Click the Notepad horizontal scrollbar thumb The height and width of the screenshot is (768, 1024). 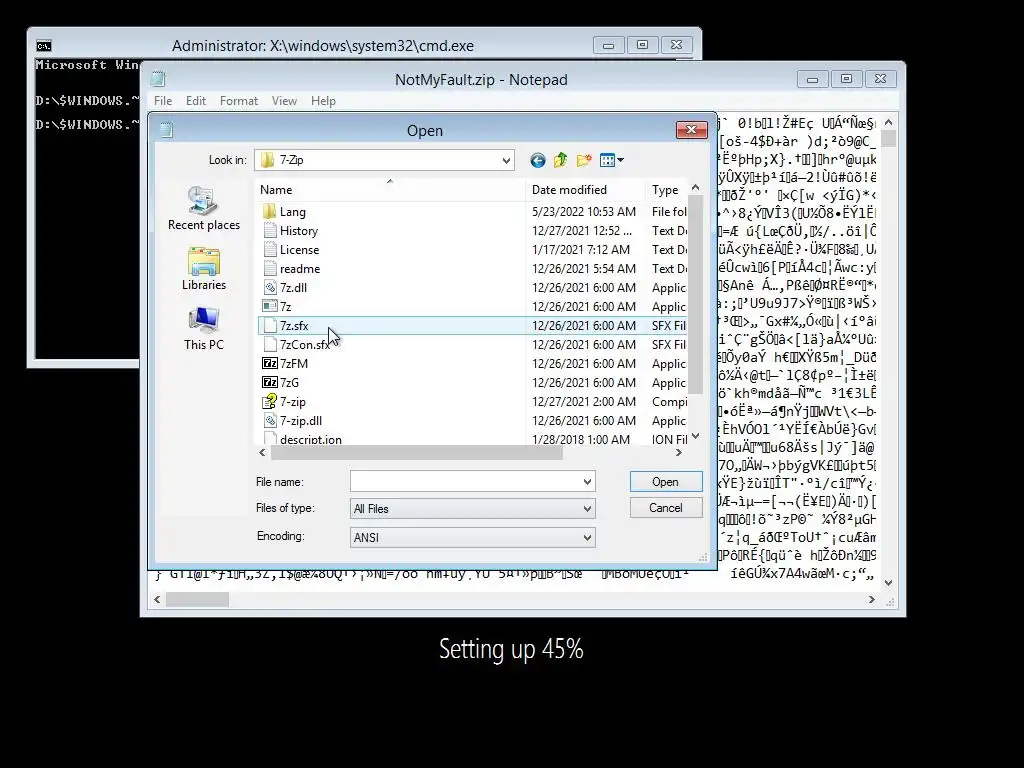tap(197, 600)
